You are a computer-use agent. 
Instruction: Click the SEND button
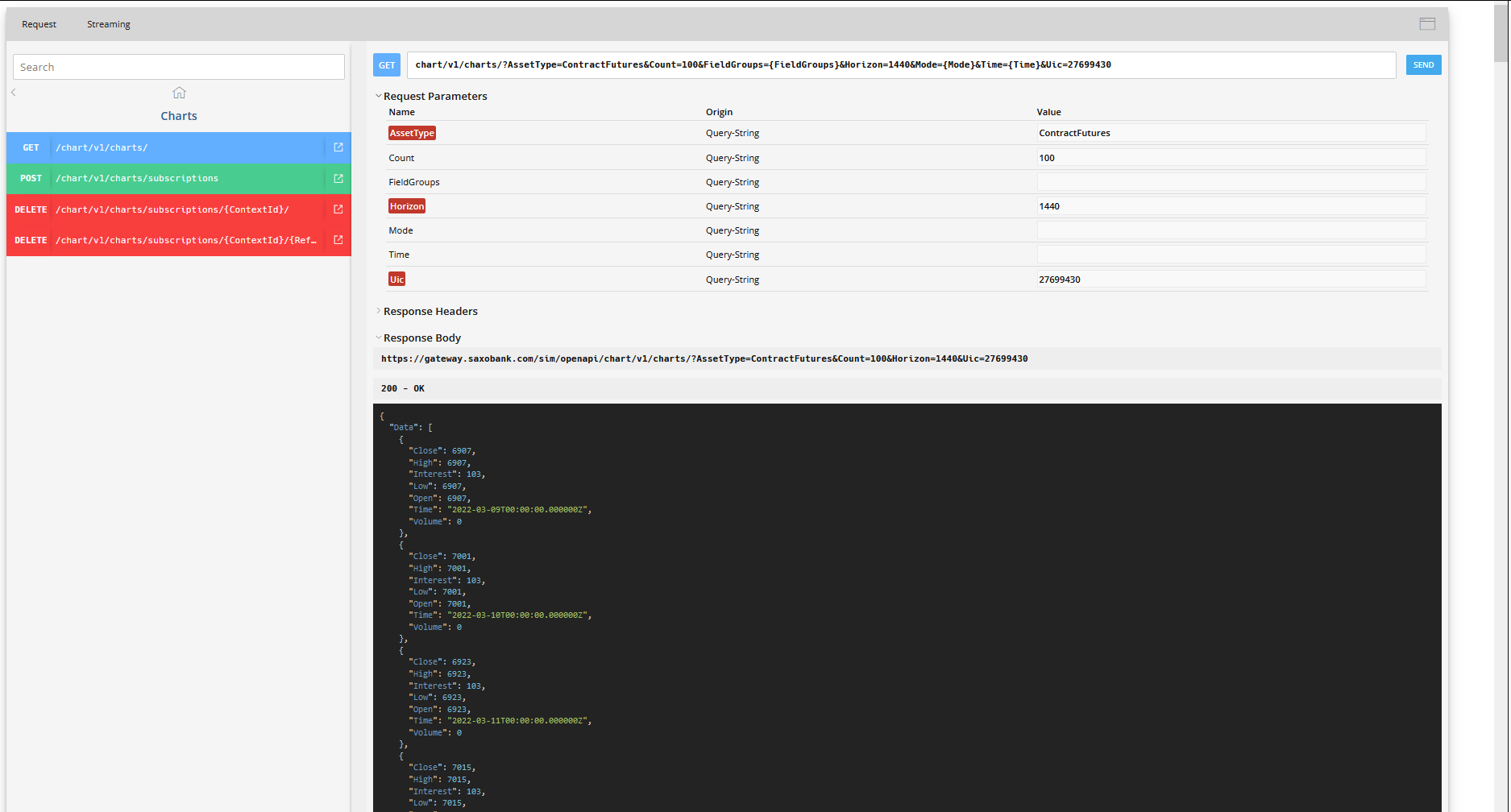[x=1423, y=65]
